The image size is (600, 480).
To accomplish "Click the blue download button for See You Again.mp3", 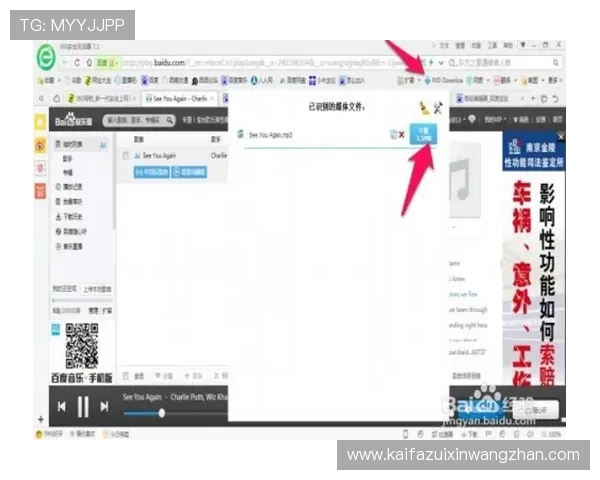I will (x=423, y=134).
